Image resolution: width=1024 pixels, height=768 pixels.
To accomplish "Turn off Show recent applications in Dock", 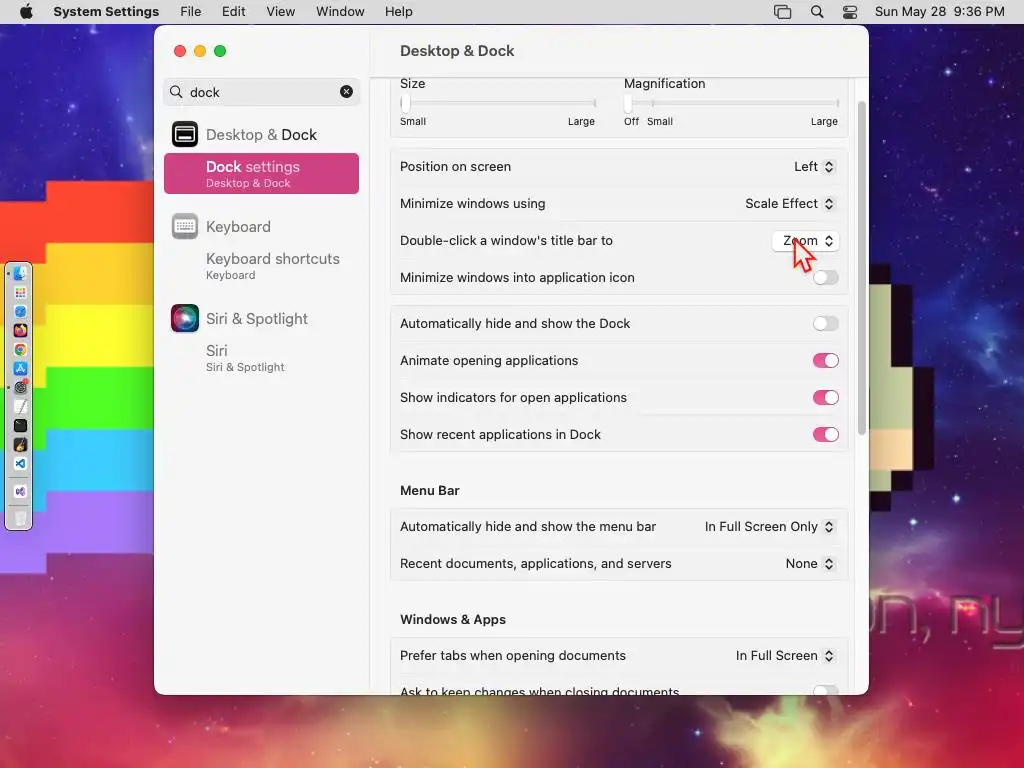I will tap(825, 434).
